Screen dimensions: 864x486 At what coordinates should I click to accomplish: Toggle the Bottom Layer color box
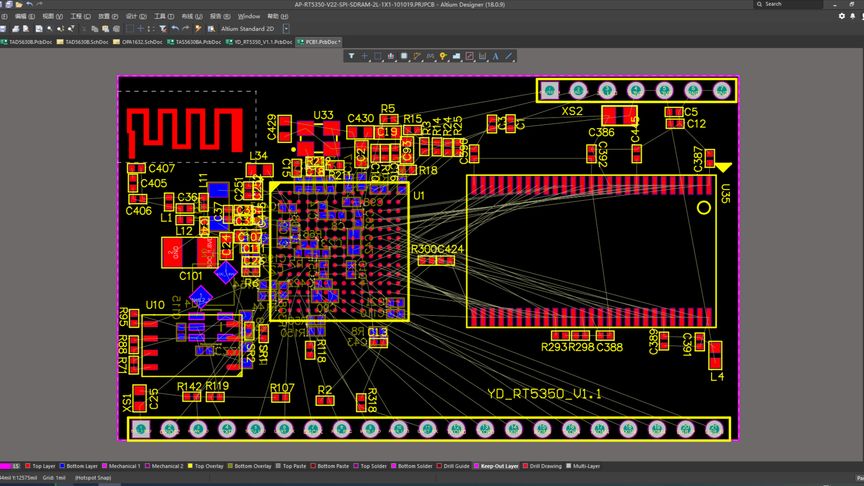pos(62,466)
